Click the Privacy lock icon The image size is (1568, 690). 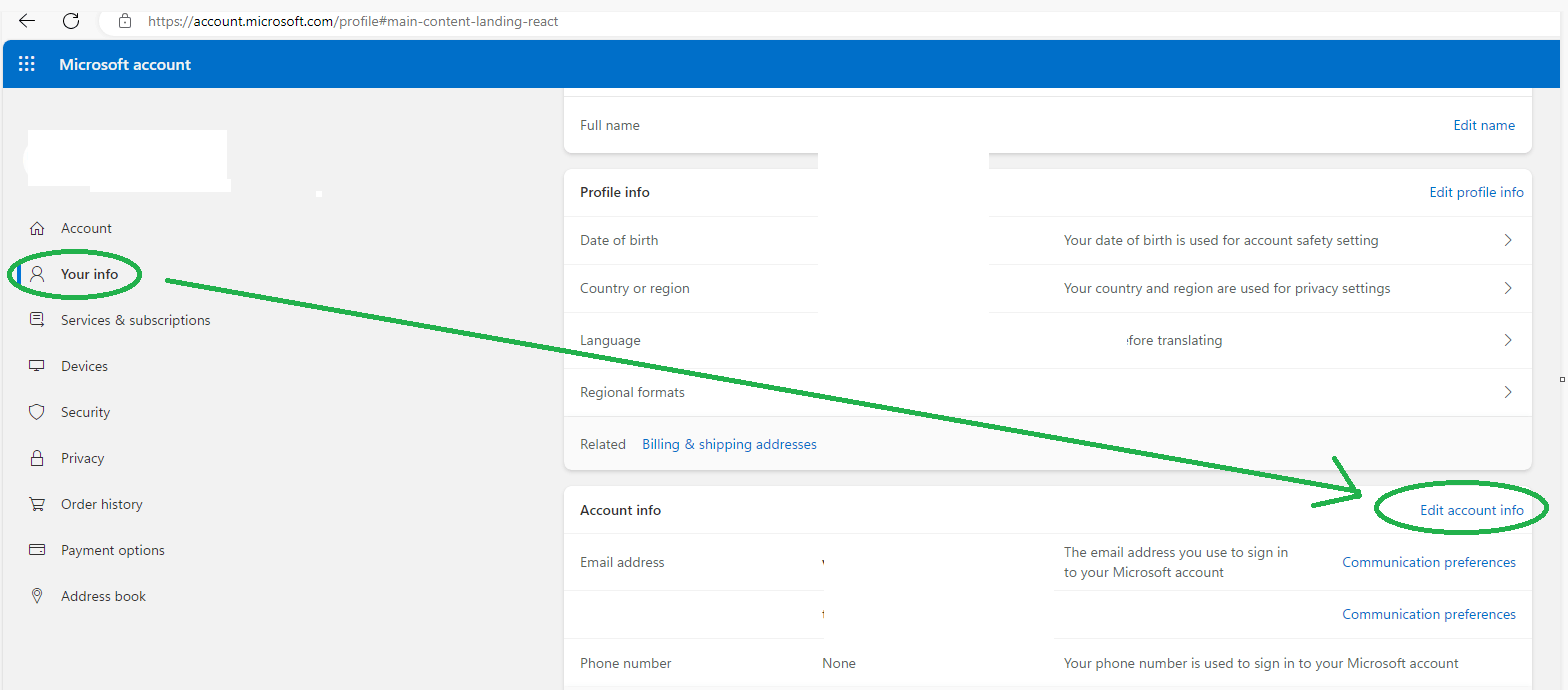[x=37, y=458]
